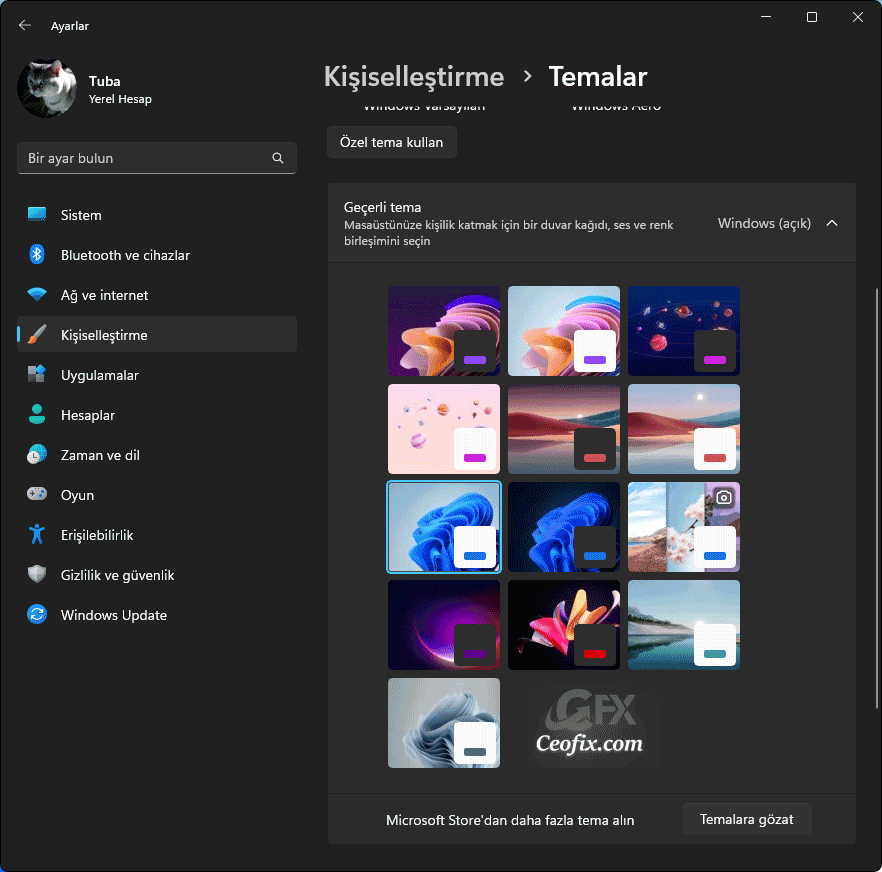Navigate to Kişiselleştirme breadcrumb
882x872 pixels.
tap(414, 77)
